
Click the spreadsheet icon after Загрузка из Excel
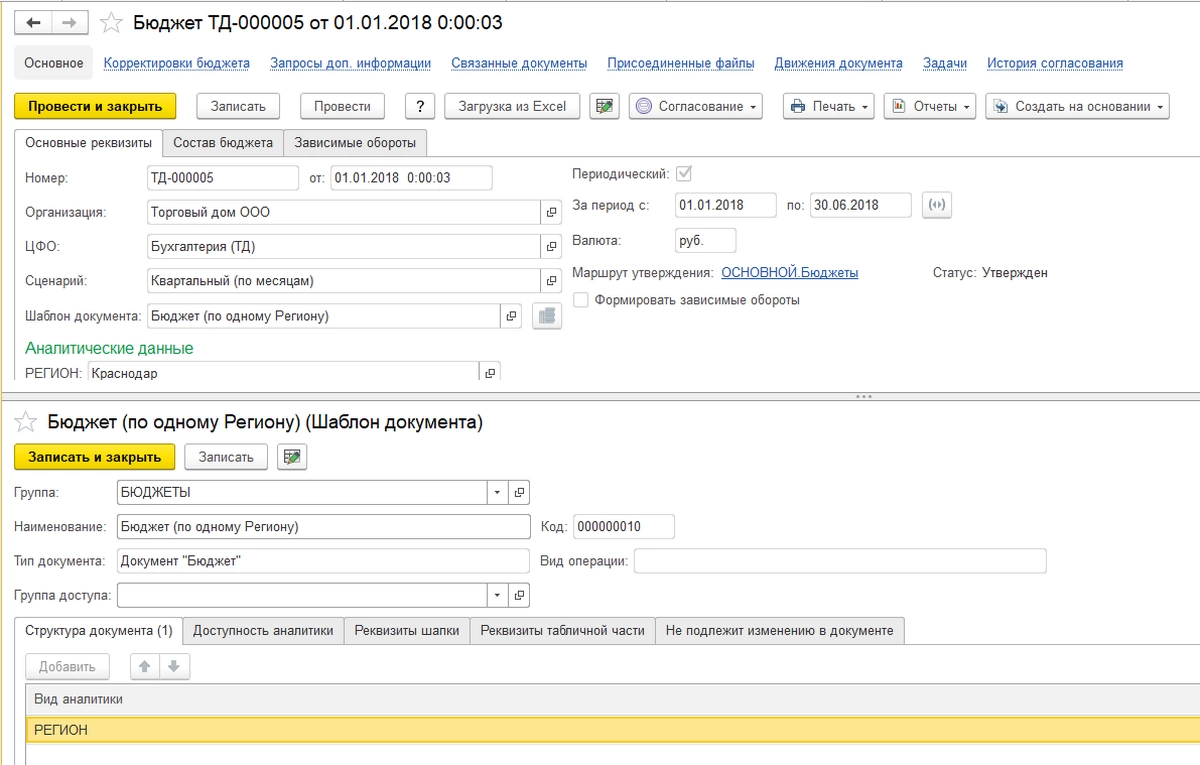coord(604,106)
